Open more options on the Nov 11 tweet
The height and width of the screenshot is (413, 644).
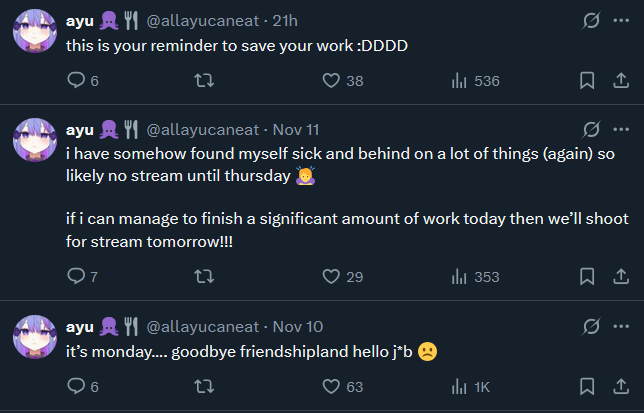[x=620, y=129]
